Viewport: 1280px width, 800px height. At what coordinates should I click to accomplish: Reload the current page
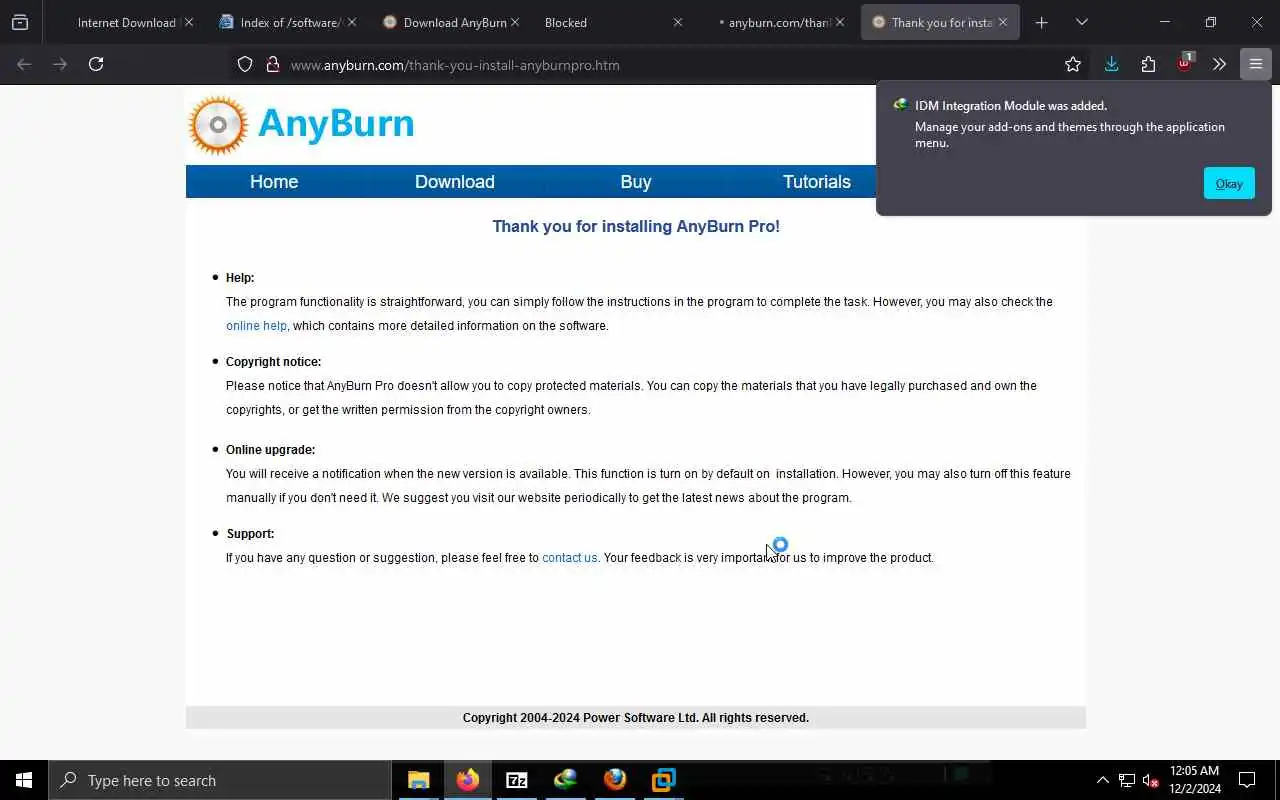(96, 64)
